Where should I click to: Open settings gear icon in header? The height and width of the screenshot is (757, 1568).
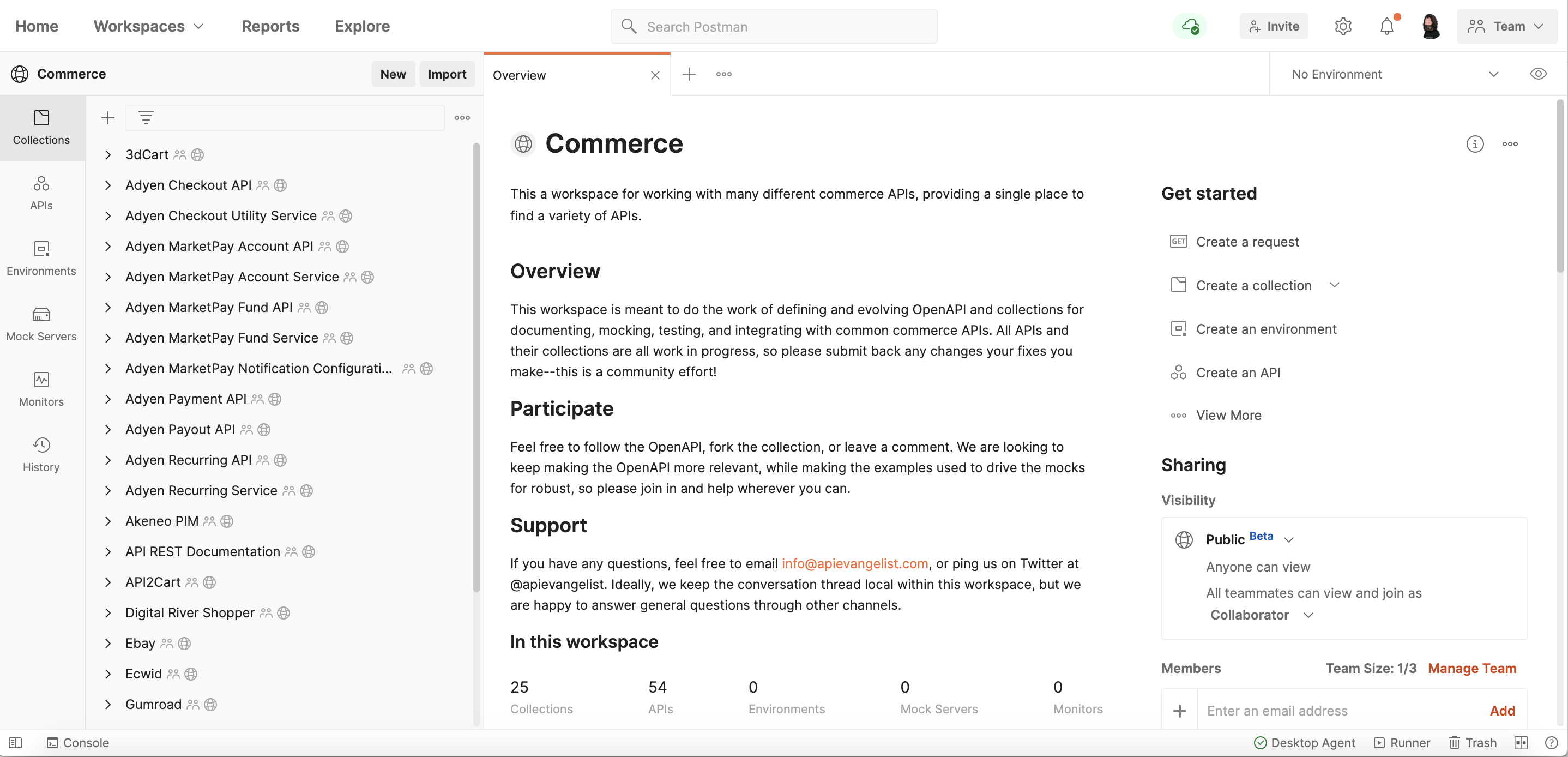click(1343, 26)
